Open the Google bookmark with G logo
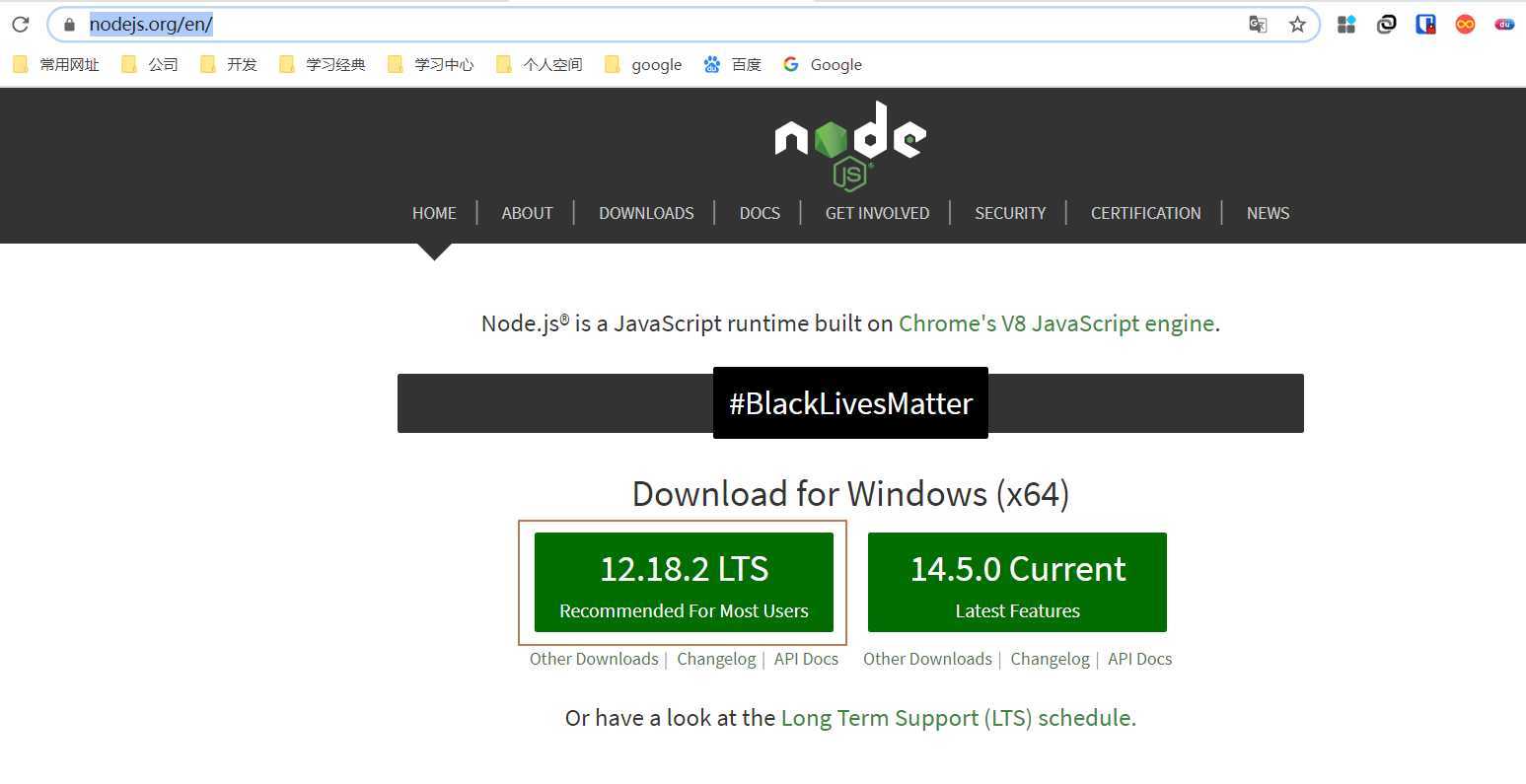 coord(823,64)
